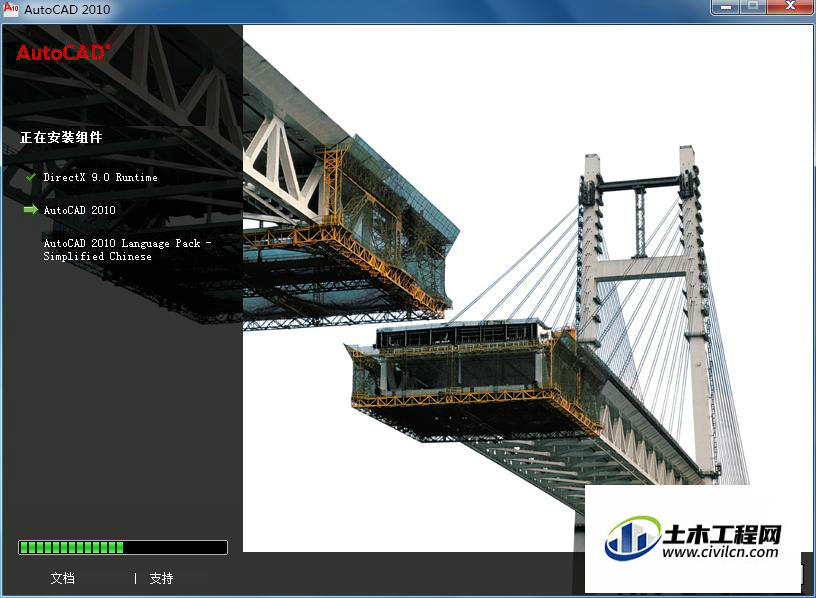Select the DirectX 9.0 Runtime component text

100,177
